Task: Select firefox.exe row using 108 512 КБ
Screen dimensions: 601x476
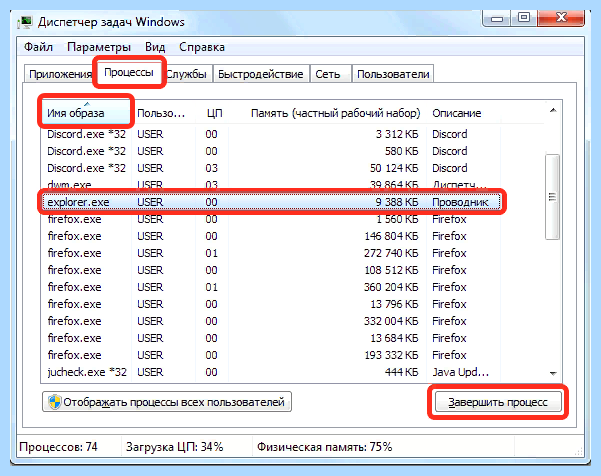Action: pyautogui.click(x=271, y=270)
